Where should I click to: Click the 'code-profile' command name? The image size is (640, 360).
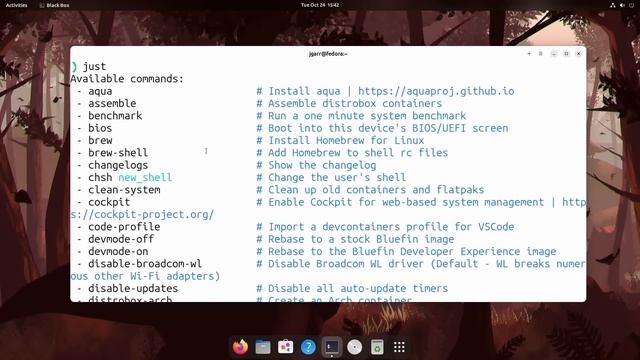[124, 227]
